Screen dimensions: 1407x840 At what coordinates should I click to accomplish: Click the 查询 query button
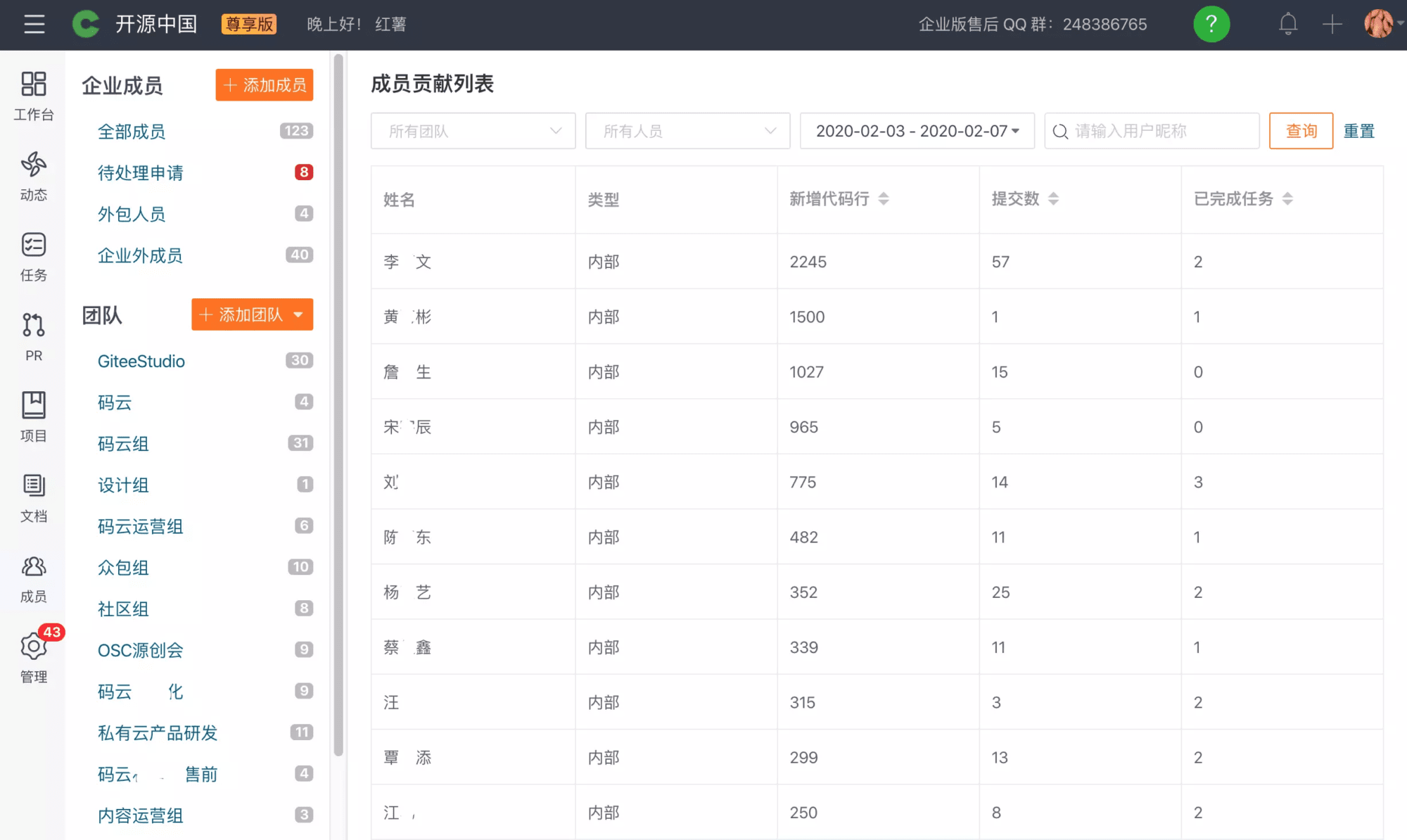[1300, 130]
